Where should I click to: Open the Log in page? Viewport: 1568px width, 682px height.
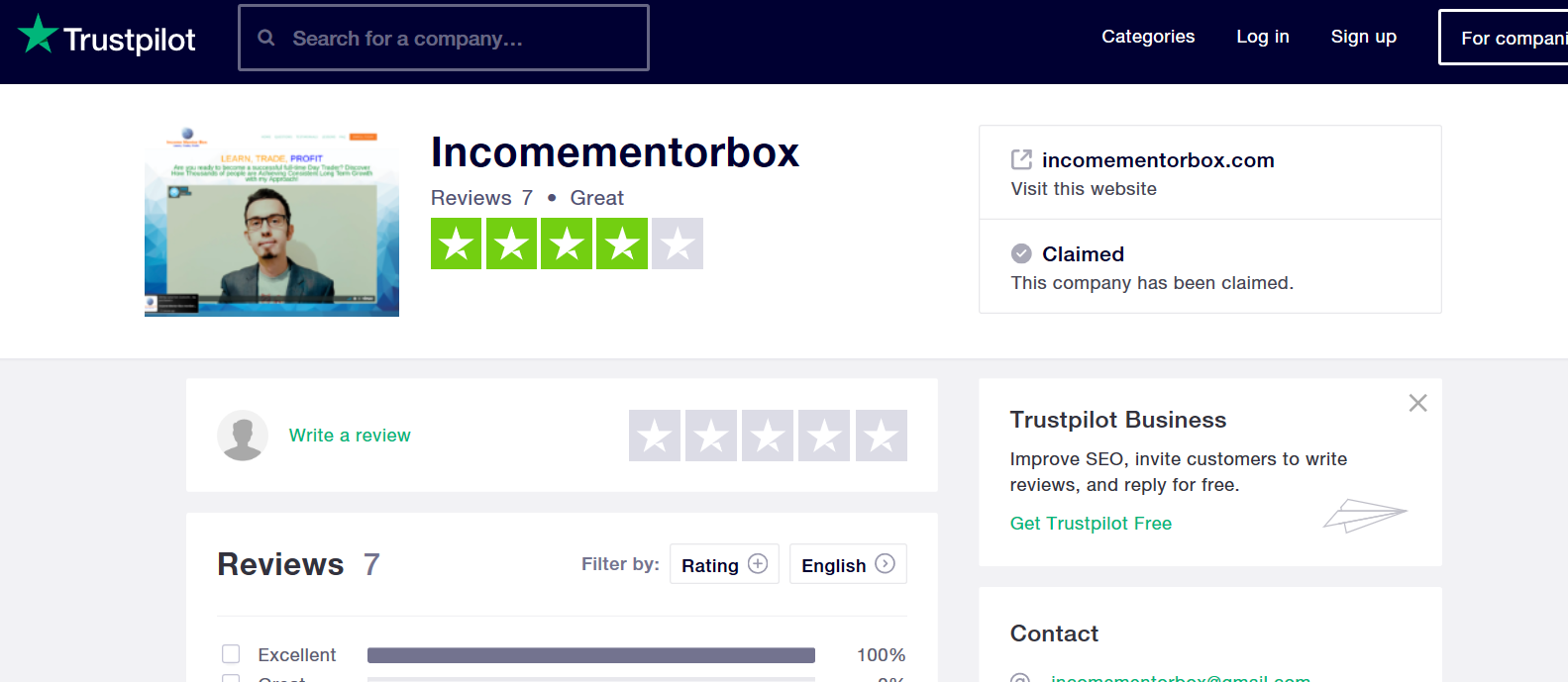(1263, 37)
